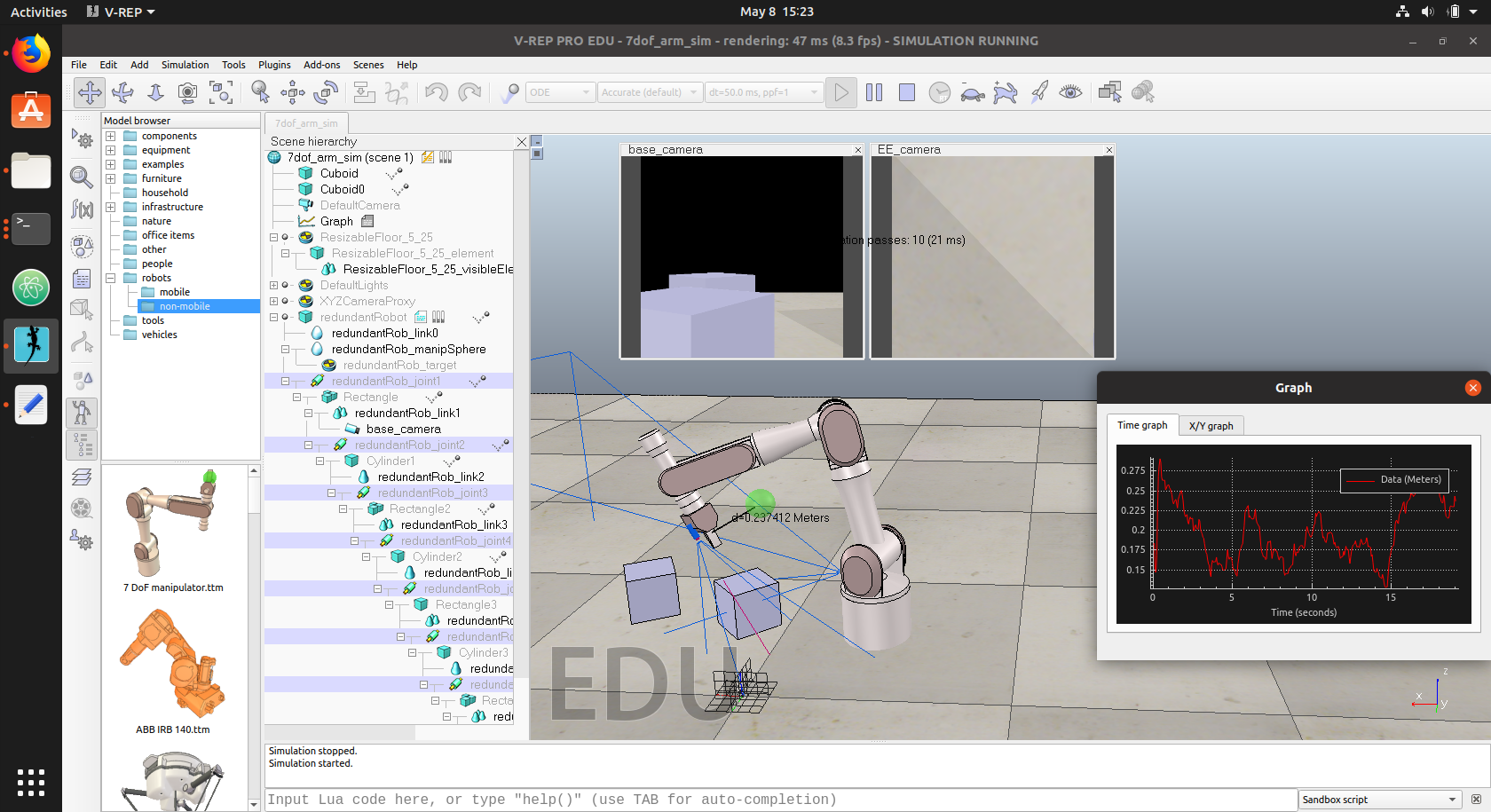Collapse redundantRobot tree node

[274, 317]
